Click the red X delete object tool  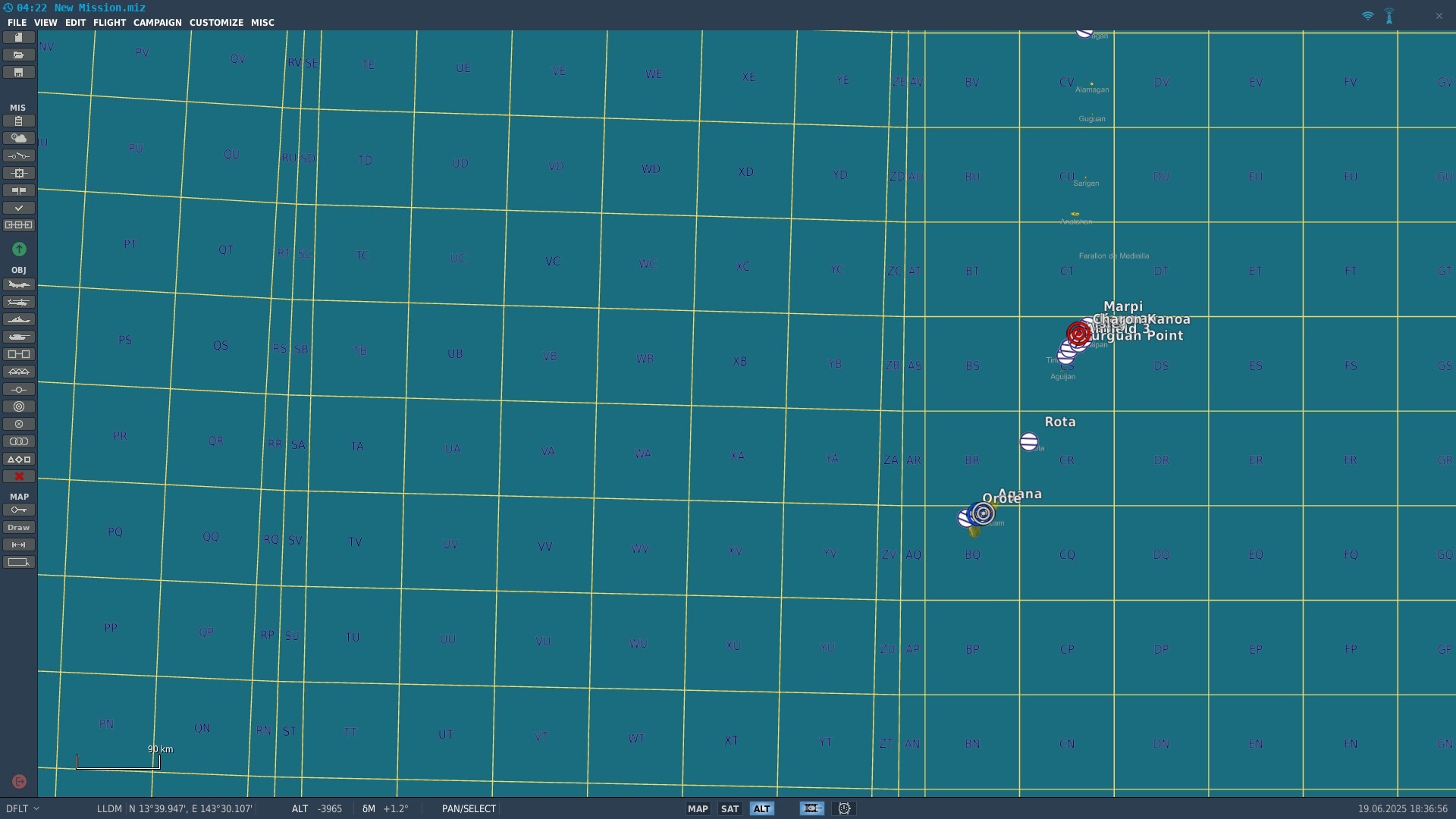[19, 476]
